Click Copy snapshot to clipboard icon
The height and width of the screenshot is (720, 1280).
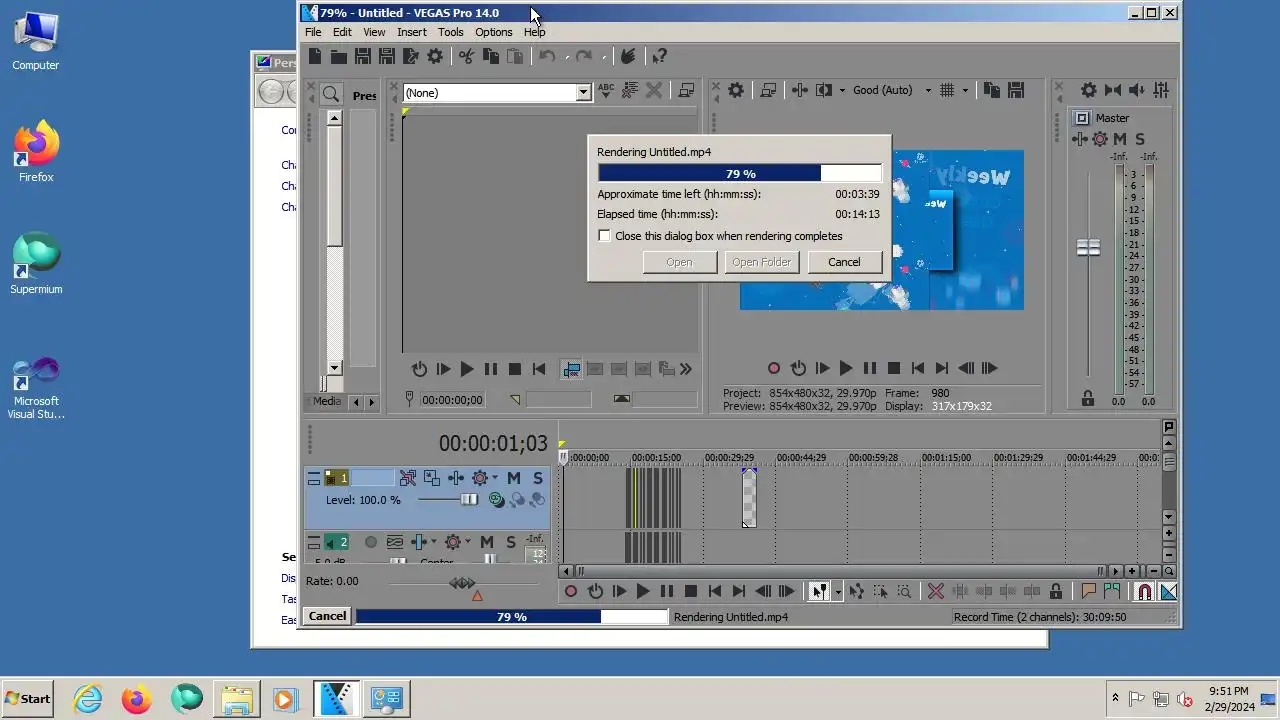pos(992,90)
